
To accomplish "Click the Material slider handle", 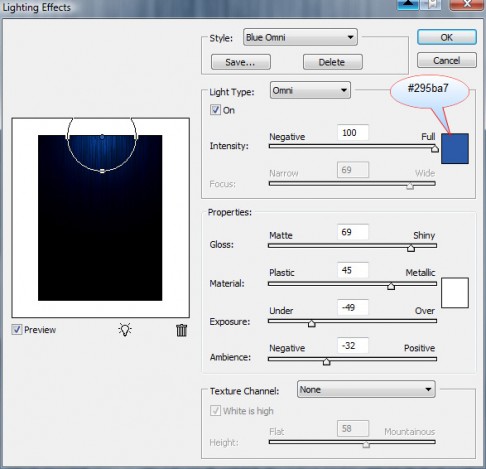I will point(391,286).
